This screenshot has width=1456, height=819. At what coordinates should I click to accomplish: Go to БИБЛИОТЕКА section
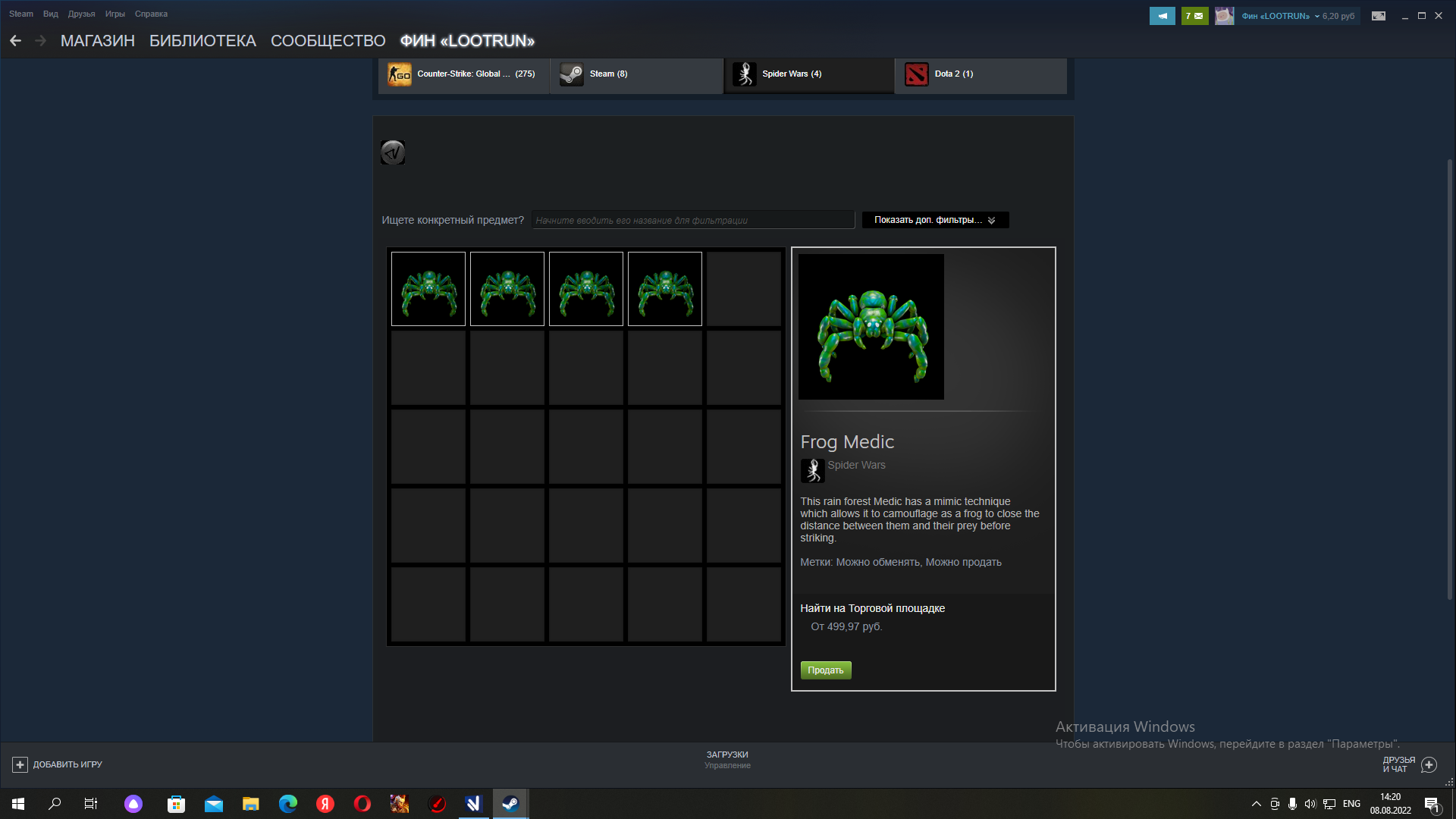point(202,41)
